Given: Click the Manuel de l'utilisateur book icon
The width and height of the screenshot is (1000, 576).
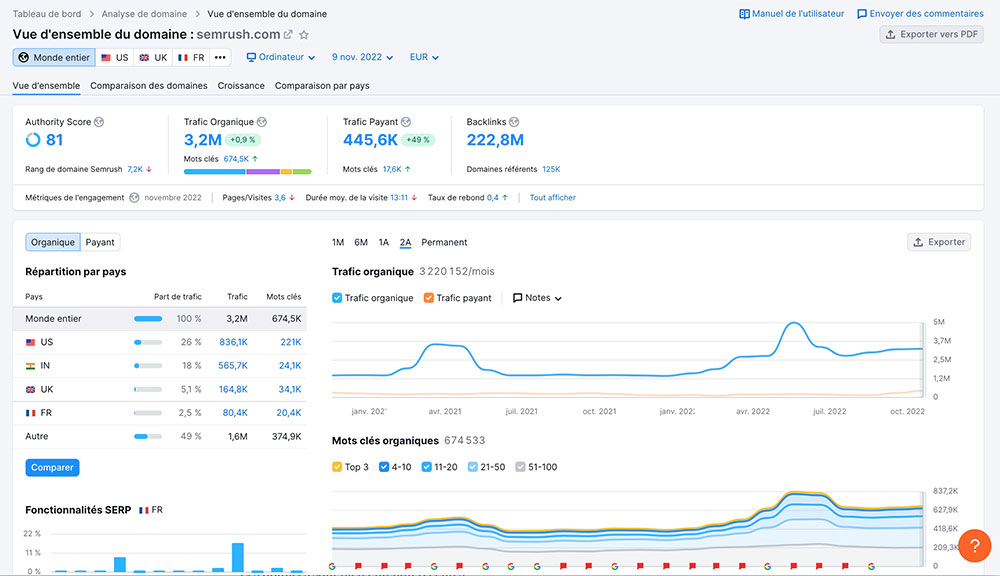Looking at the screenshot, I should (744, 14).
